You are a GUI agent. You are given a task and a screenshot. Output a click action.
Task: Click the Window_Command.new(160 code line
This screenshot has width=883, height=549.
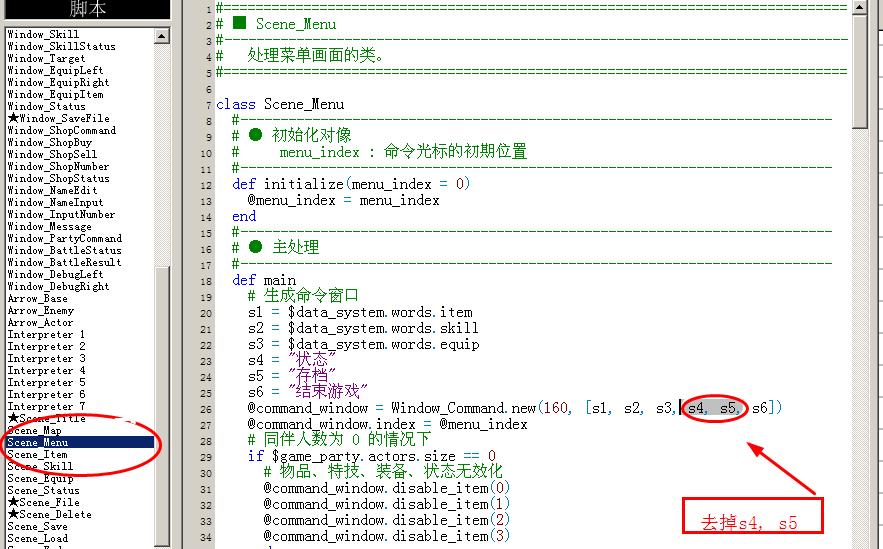515,408
